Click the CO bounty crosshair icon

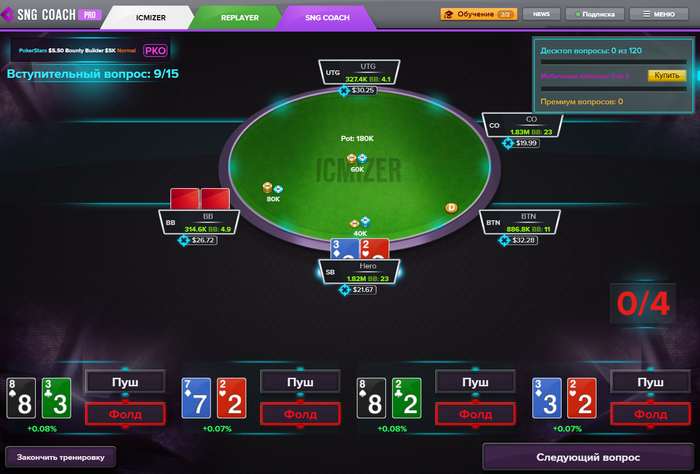pos(508,143)
